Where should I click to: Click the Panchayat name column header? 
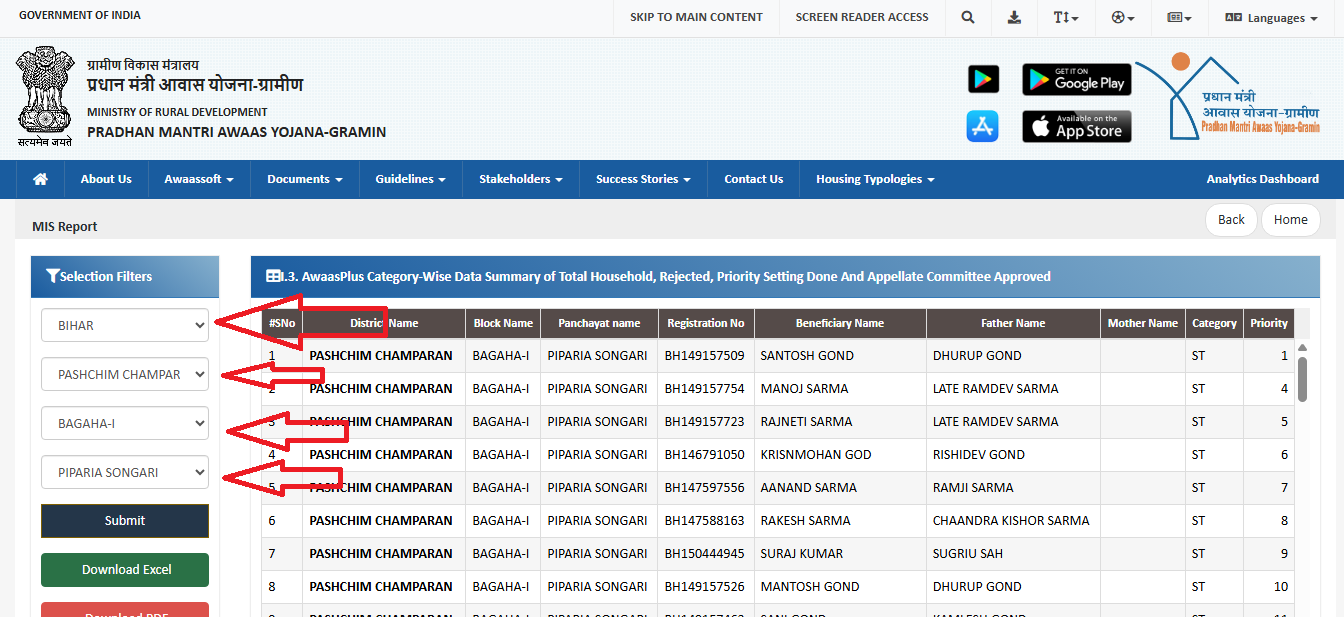click(x=599, y=323)
